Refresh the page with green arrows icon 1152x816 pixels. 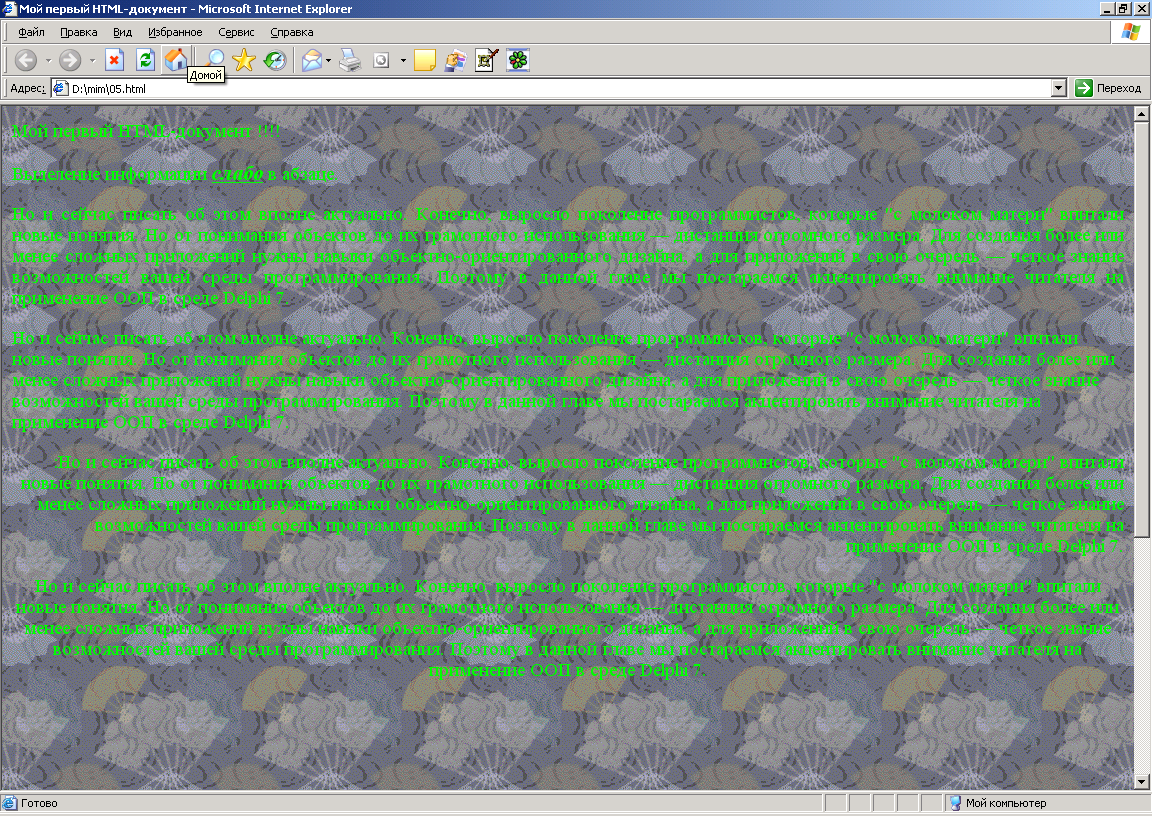point(145,60)
